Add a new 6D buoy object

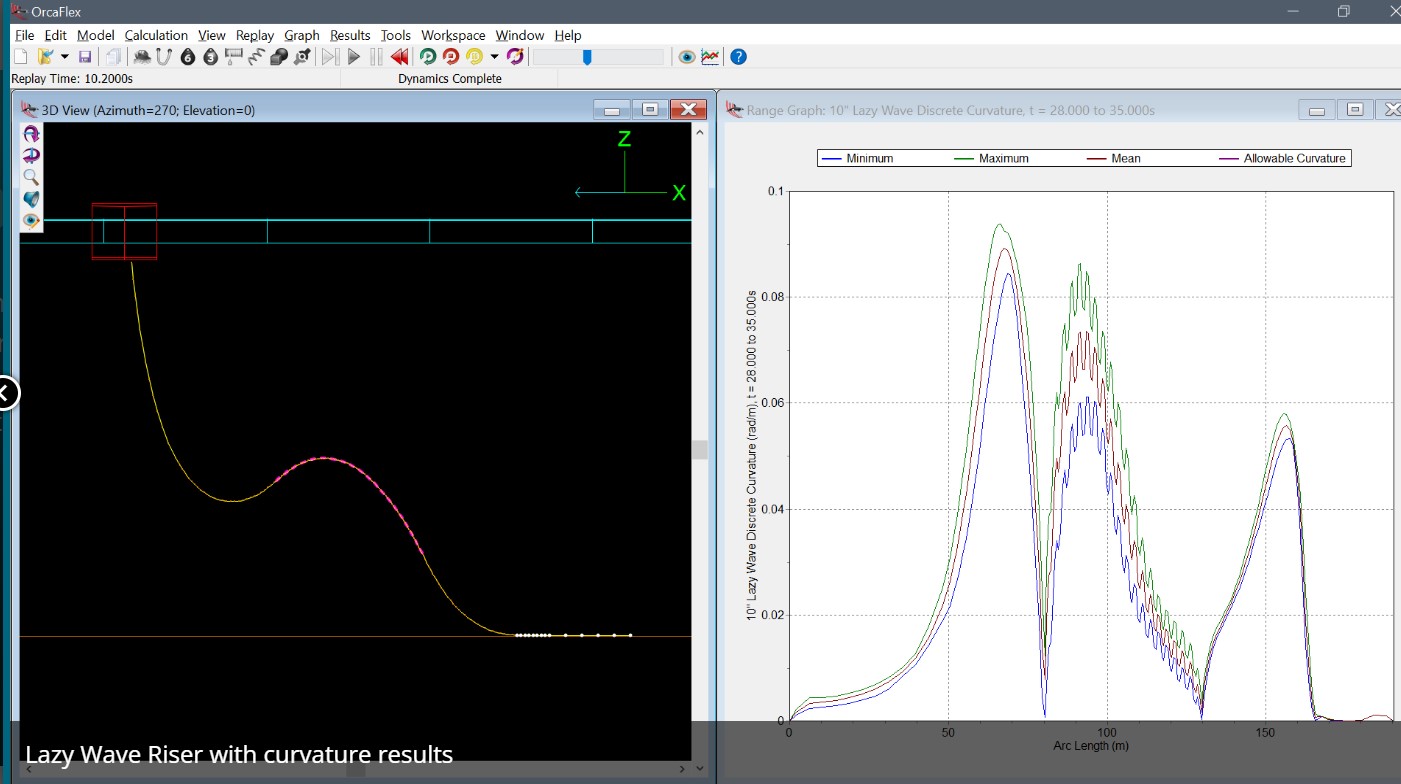[187, 57]
